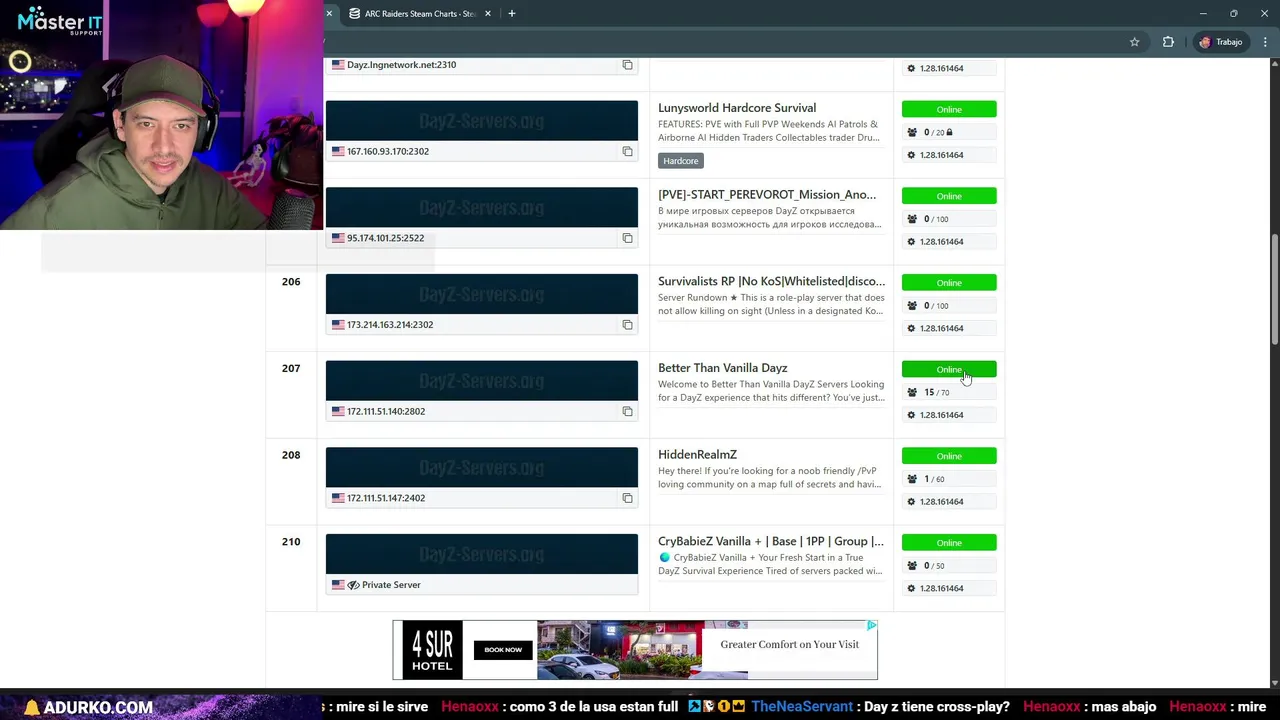Click Online status of Survivalists RP
Image resolution: width=1280 pixels, height=720 pixels.
(949, 283)
